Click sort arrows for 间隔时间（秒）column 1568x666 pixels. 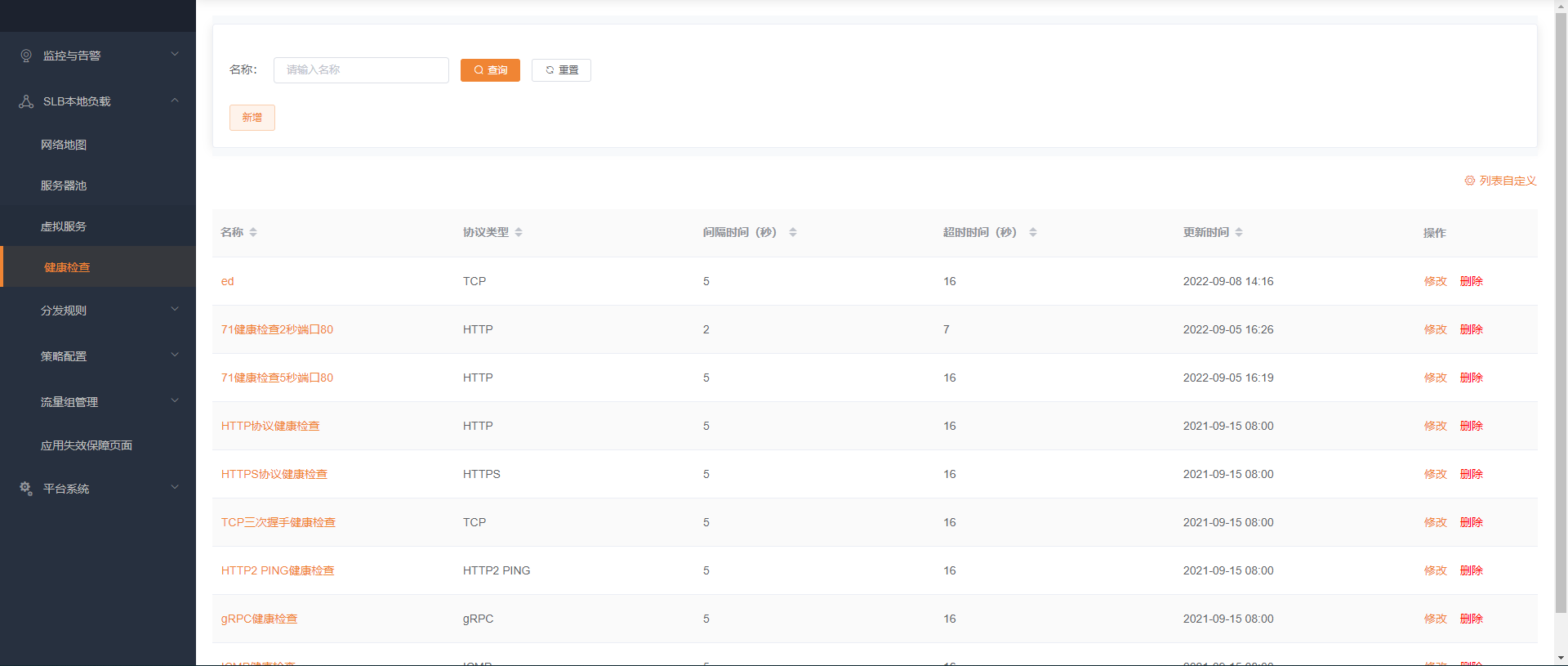tap(793, 233)
